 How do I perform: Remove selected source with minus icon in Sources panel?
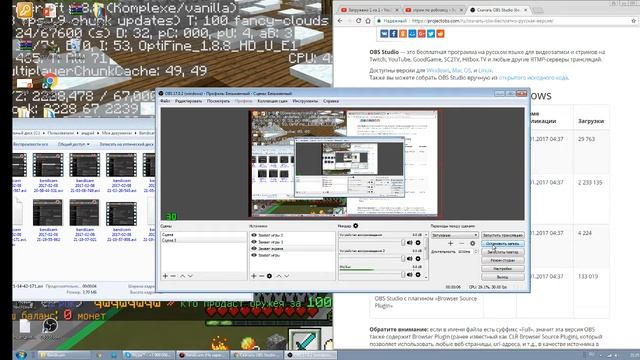pyautogui.click(x=262, y=276)
